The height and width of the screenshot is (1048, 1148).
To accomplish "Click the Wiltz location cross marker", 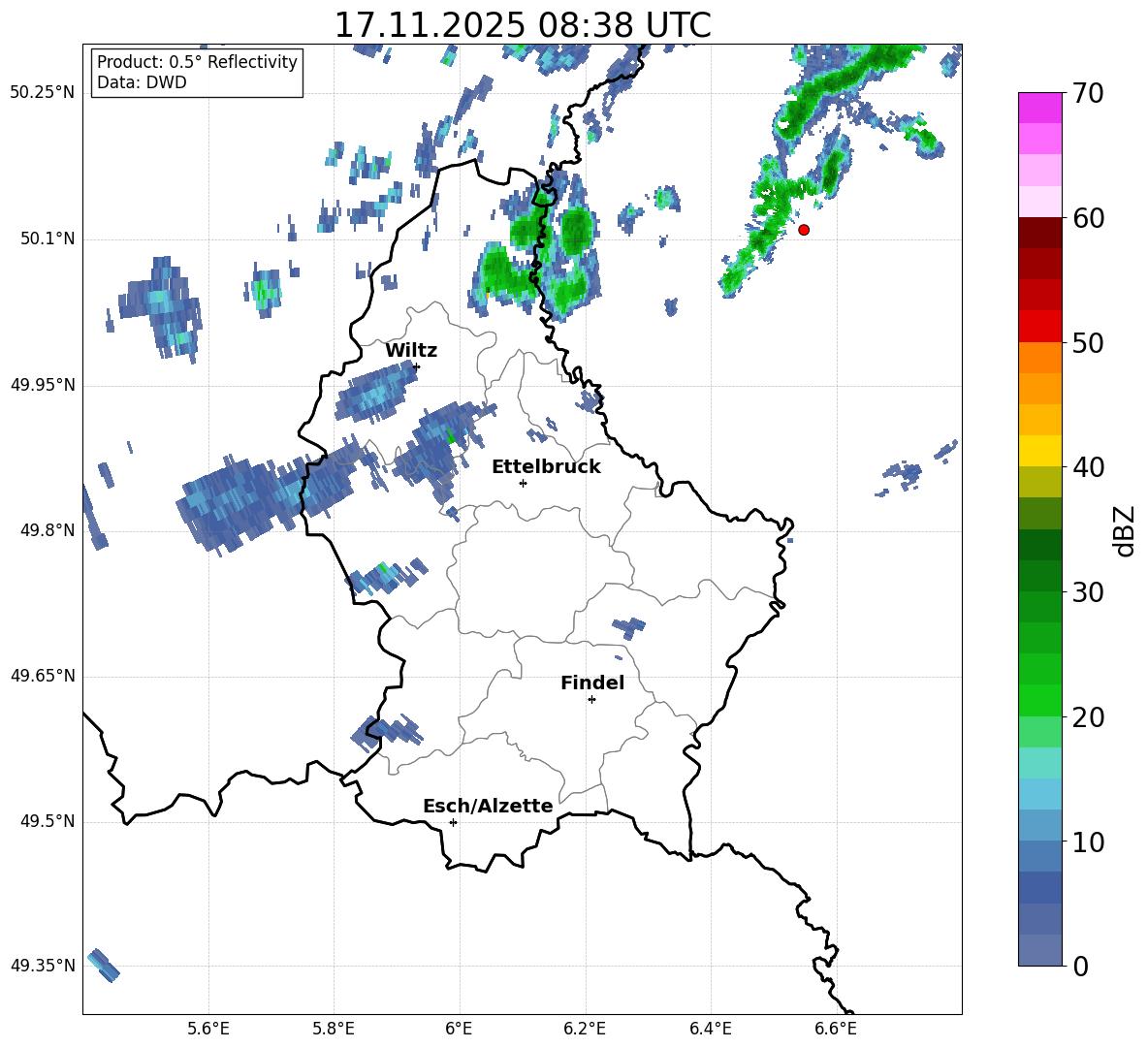I will pos(417,366).
